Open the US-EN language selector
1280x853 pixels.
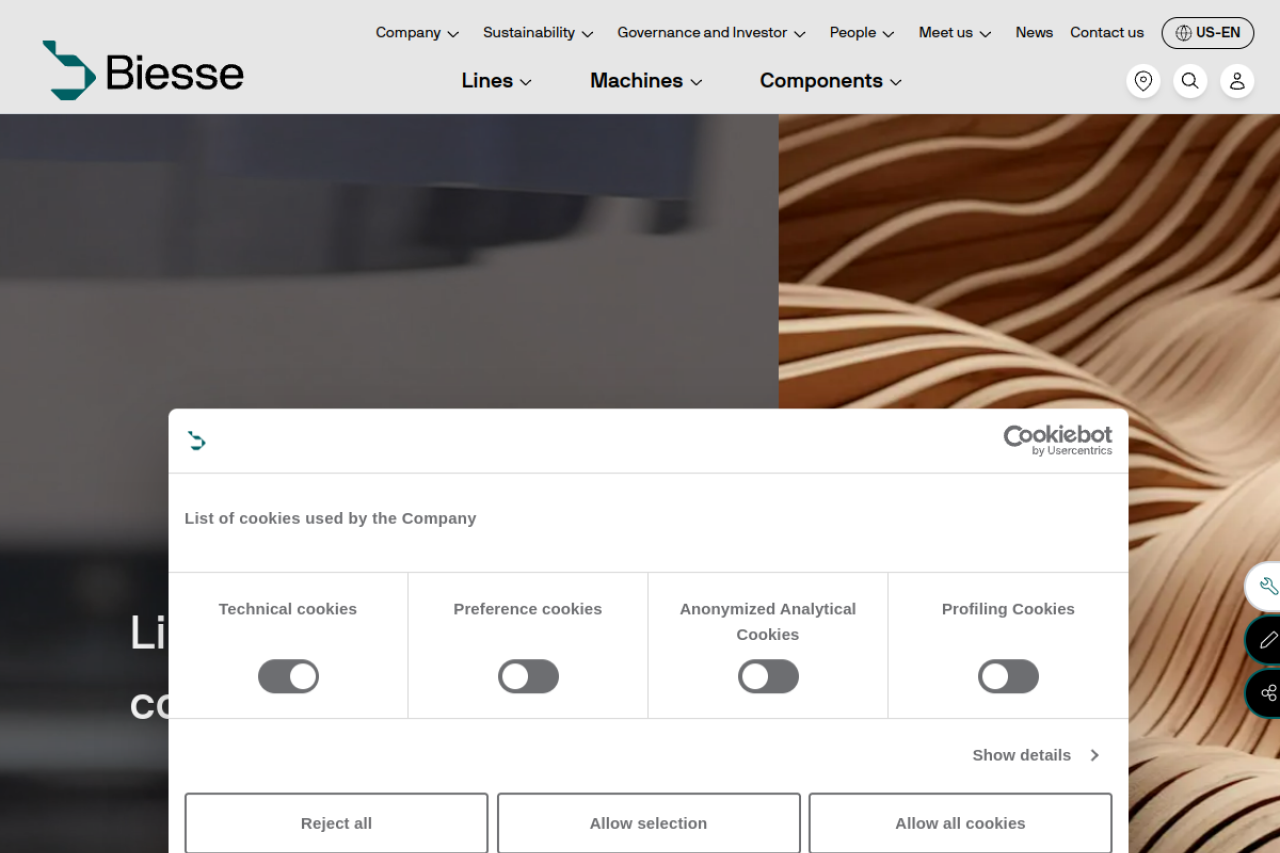(x=1207, y=33)
